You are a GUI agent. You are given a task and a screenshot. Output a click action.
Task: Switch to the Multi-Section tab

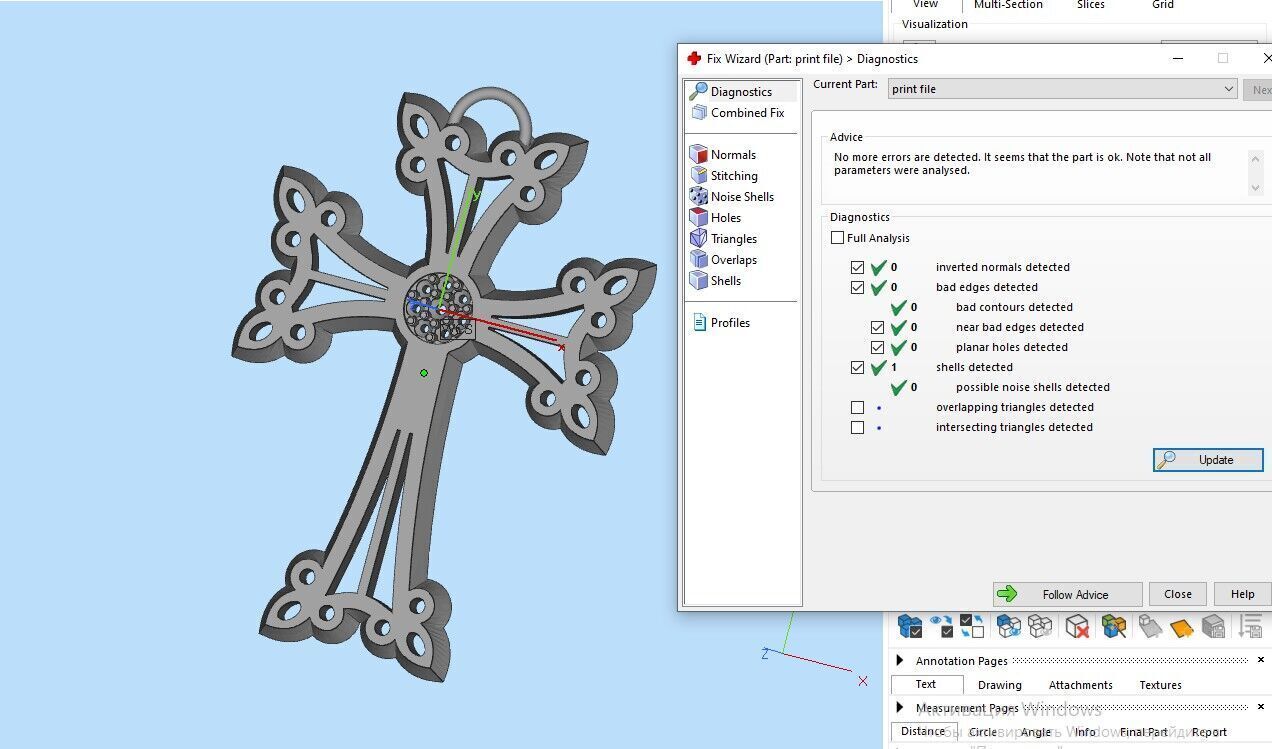1009,5
